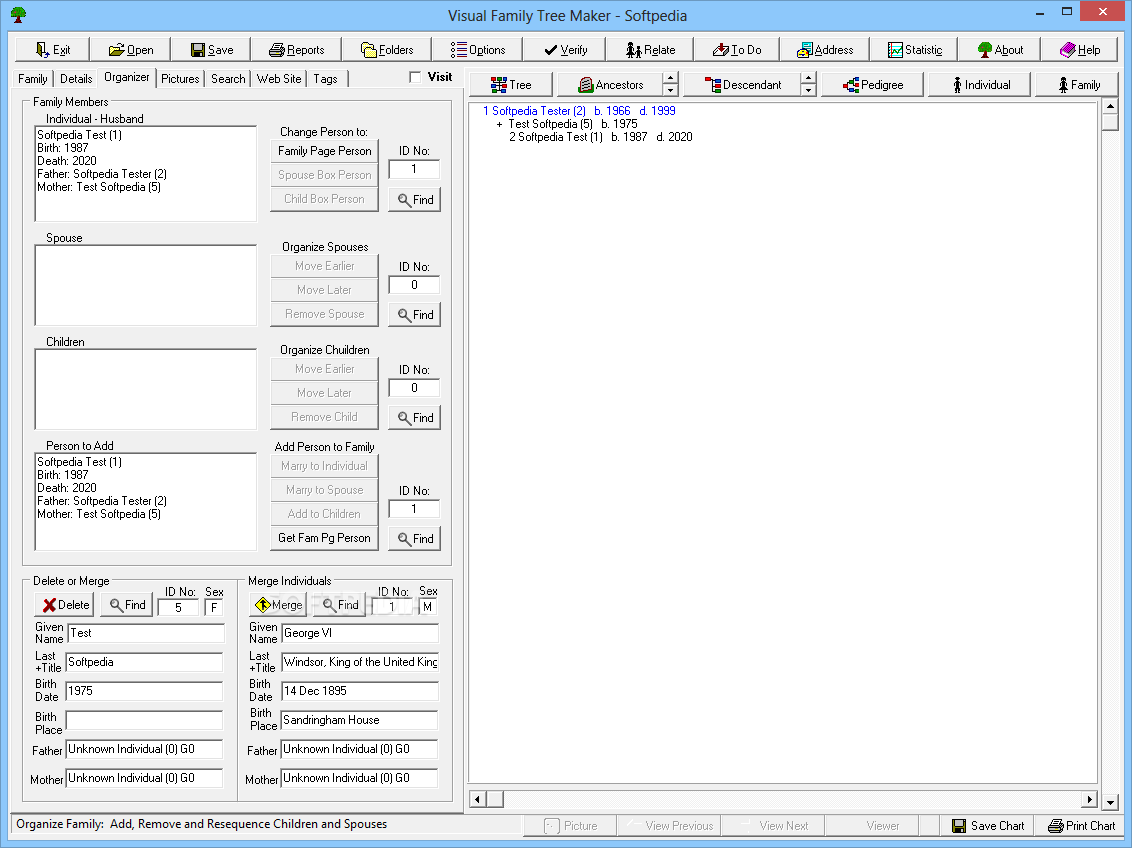Open the Help book
The height and width of the screenshot is (848, 1132).
[1079, 50]
